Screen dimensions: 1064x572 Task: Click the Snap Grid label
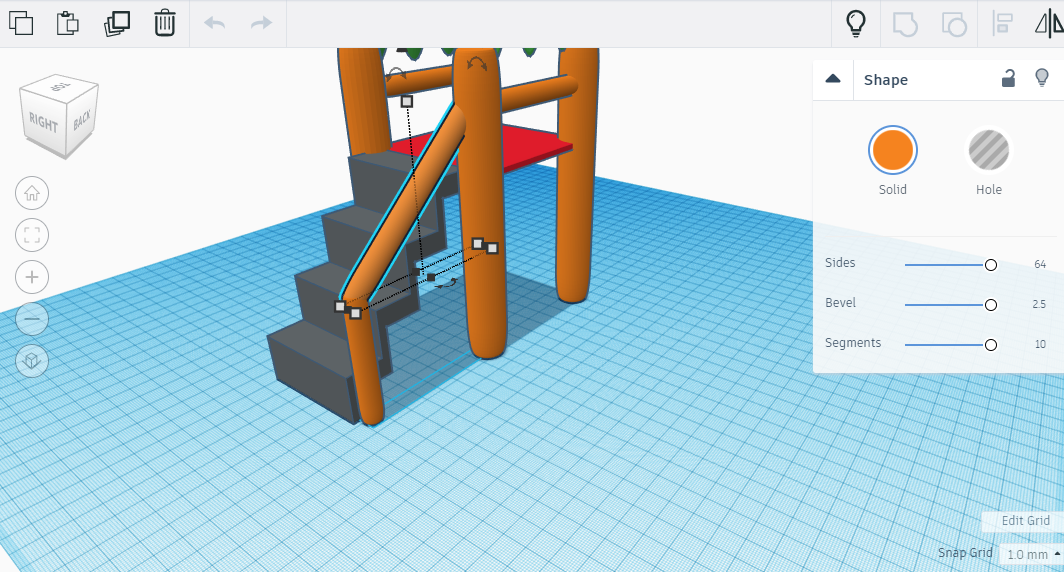point(965,553)
